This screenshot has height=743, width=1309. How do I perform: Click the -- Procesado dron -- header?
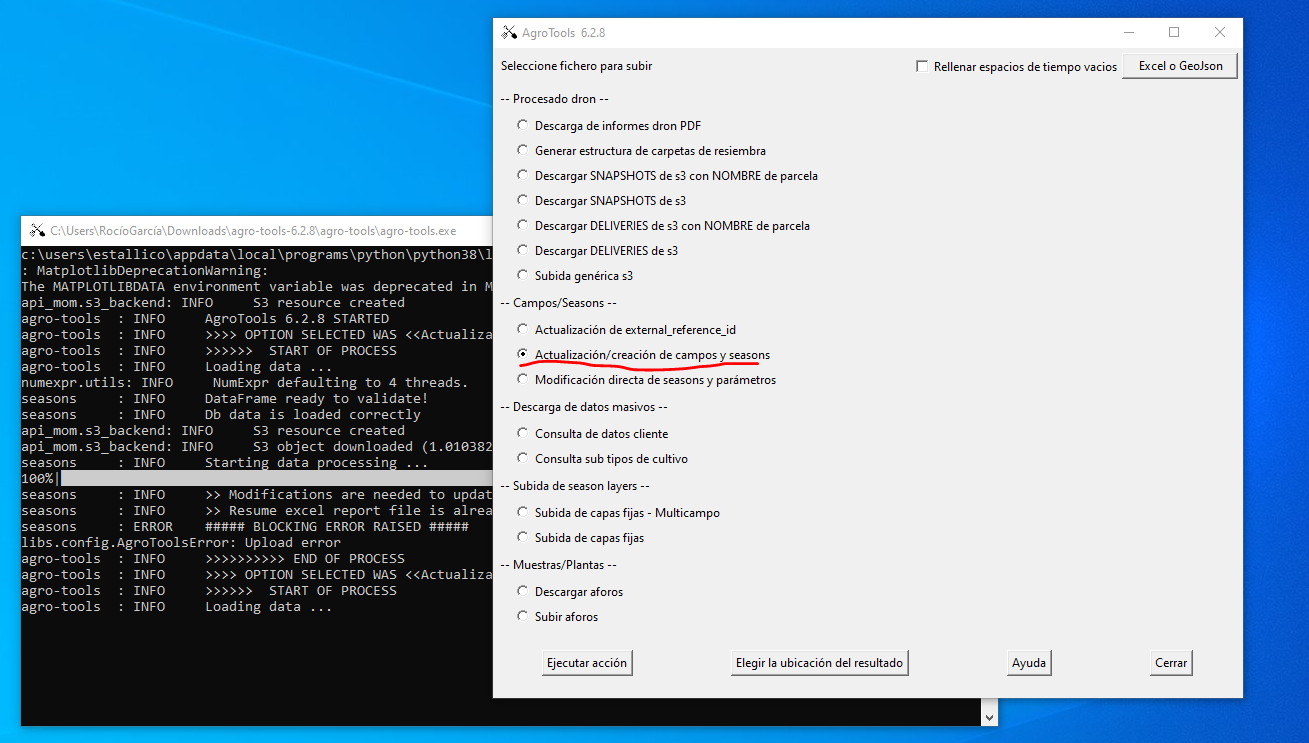coord(555,99)
